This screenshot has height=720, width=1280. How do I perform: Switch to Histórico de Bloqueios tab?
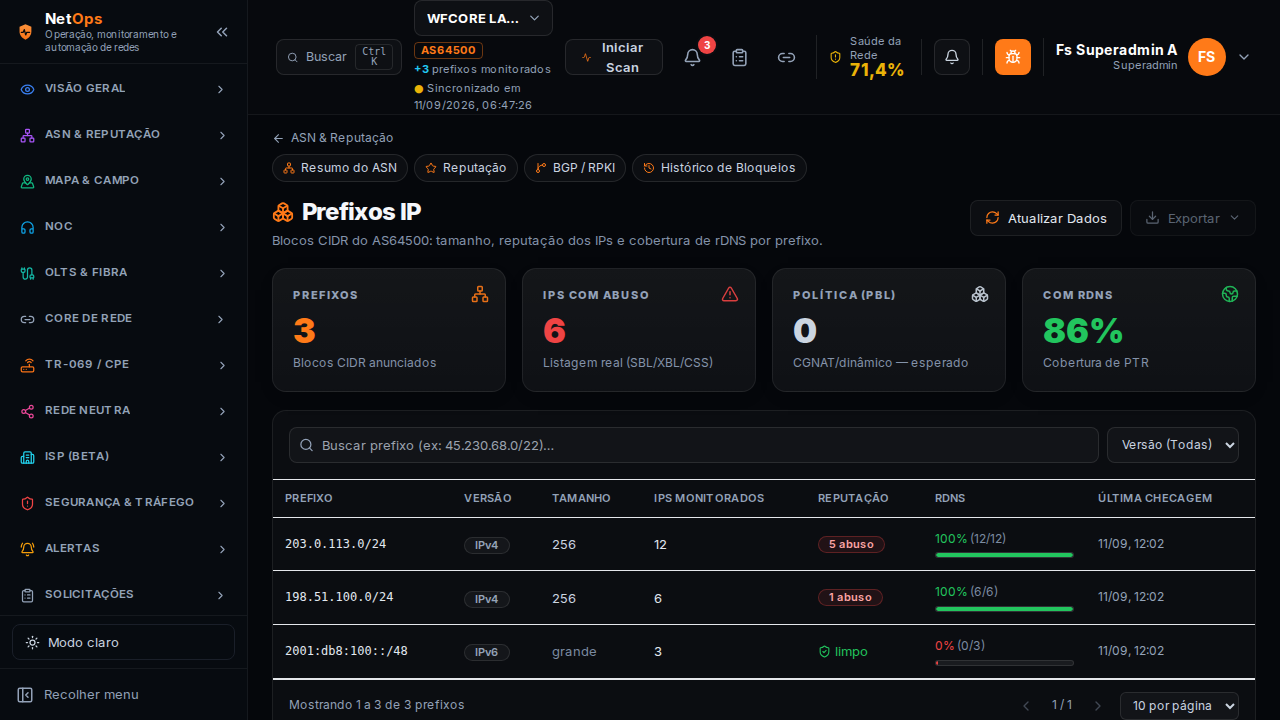coord(719,168)
